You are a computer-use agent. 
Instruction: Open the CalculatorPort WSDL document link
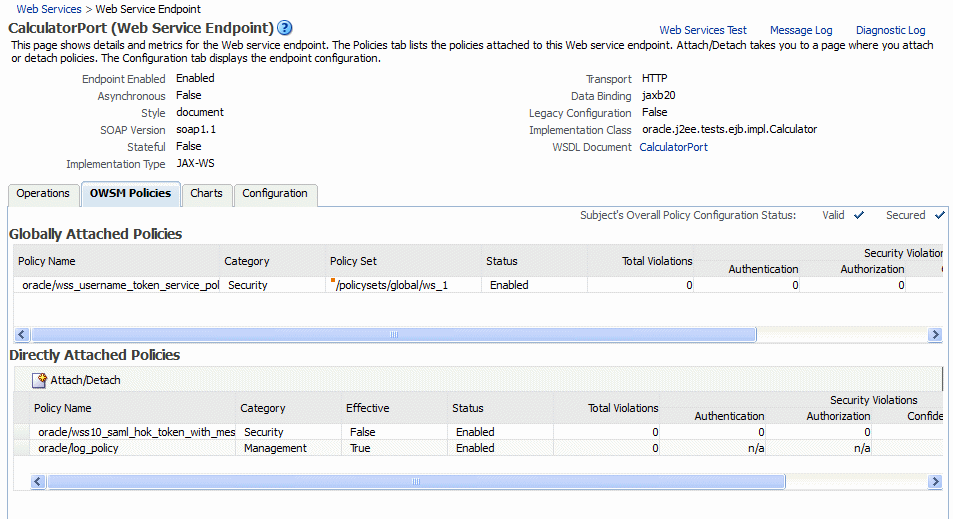tap(673, 147)
